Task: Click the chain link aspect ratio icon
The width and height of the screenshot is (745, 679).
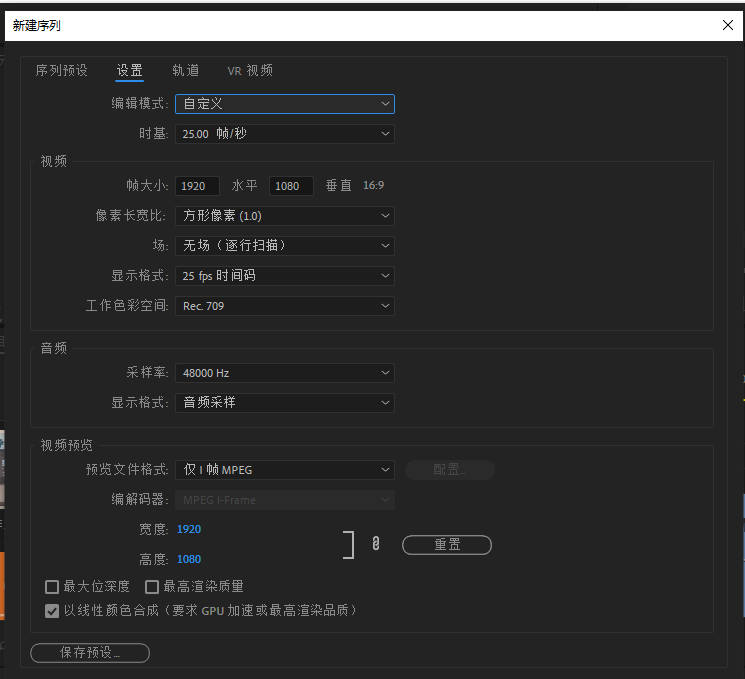Action: click(x=376, y=544)
